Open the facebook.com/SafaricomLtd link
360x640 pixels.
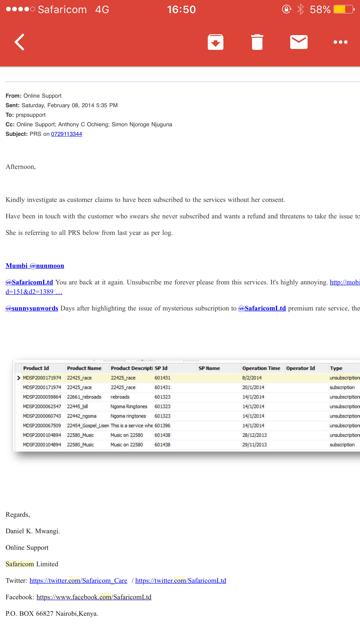point(94,597)
